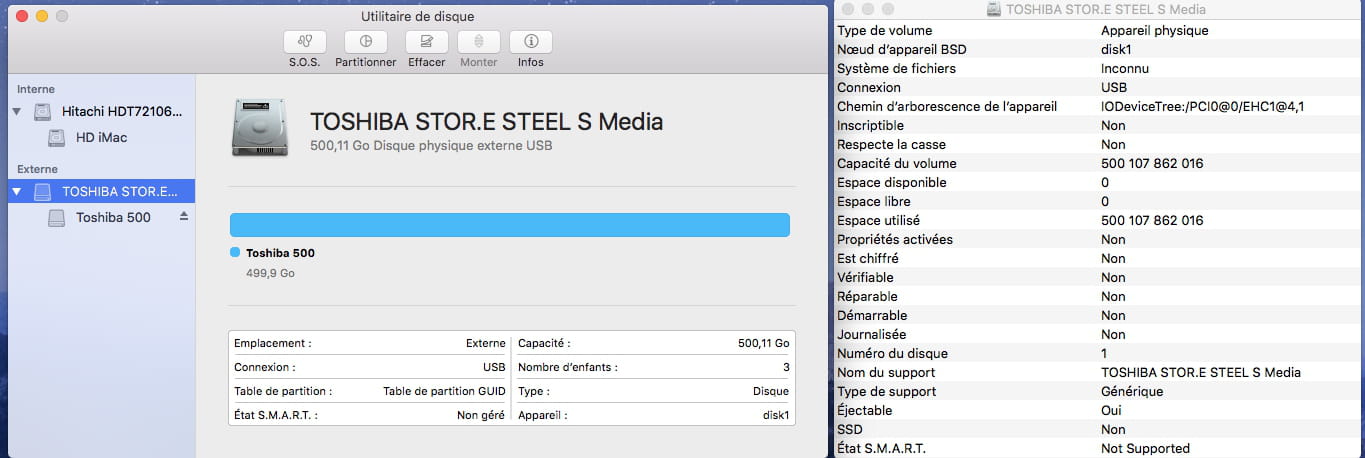This screenshot has height=458, width=1365.
Task: Click the Externe sidebar section header
Action: point(37,169)
